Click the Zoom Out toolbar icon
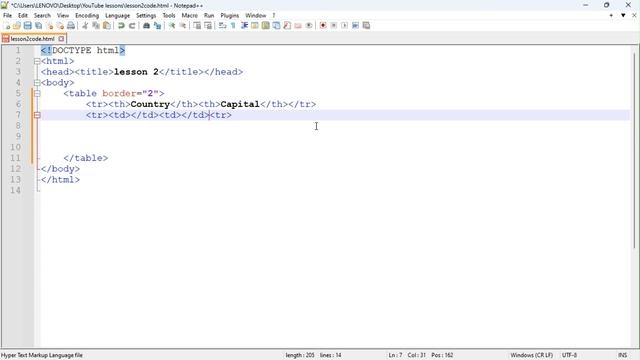Viewport: 640px width, 360px height. tap(183, 26)
